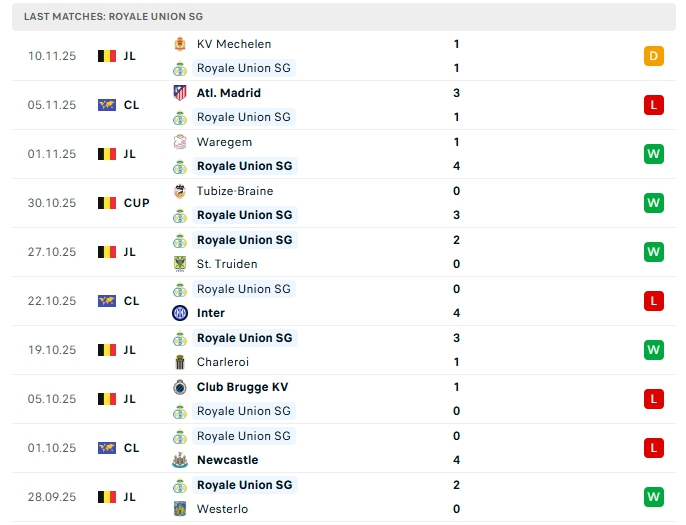Open the Newcastle team link
This screenshot has width=686, height=525.
click(x=227, y=460)
